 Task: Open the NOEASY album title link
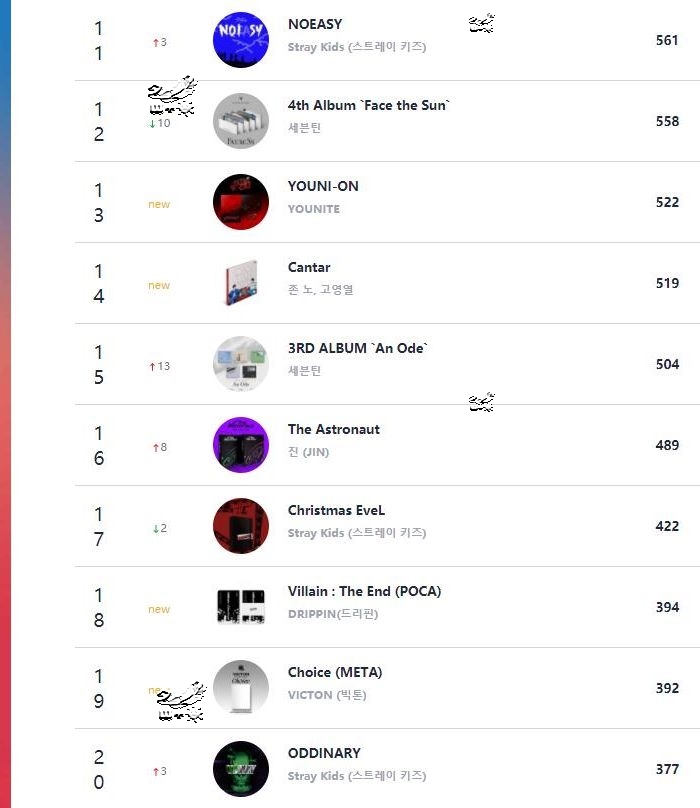pyautogui.click(x=315, y=24)
